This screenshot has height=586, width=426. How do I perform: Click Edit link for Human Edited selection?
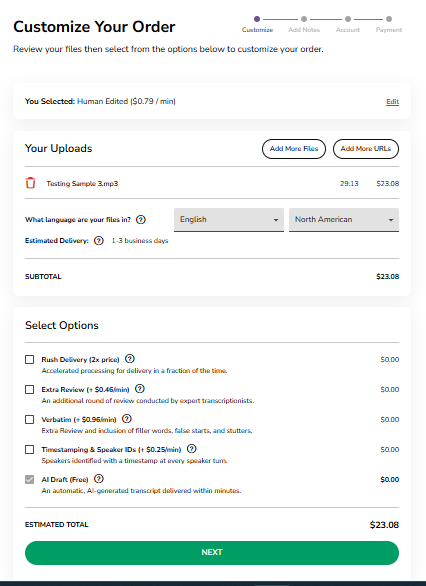[392, 102]
